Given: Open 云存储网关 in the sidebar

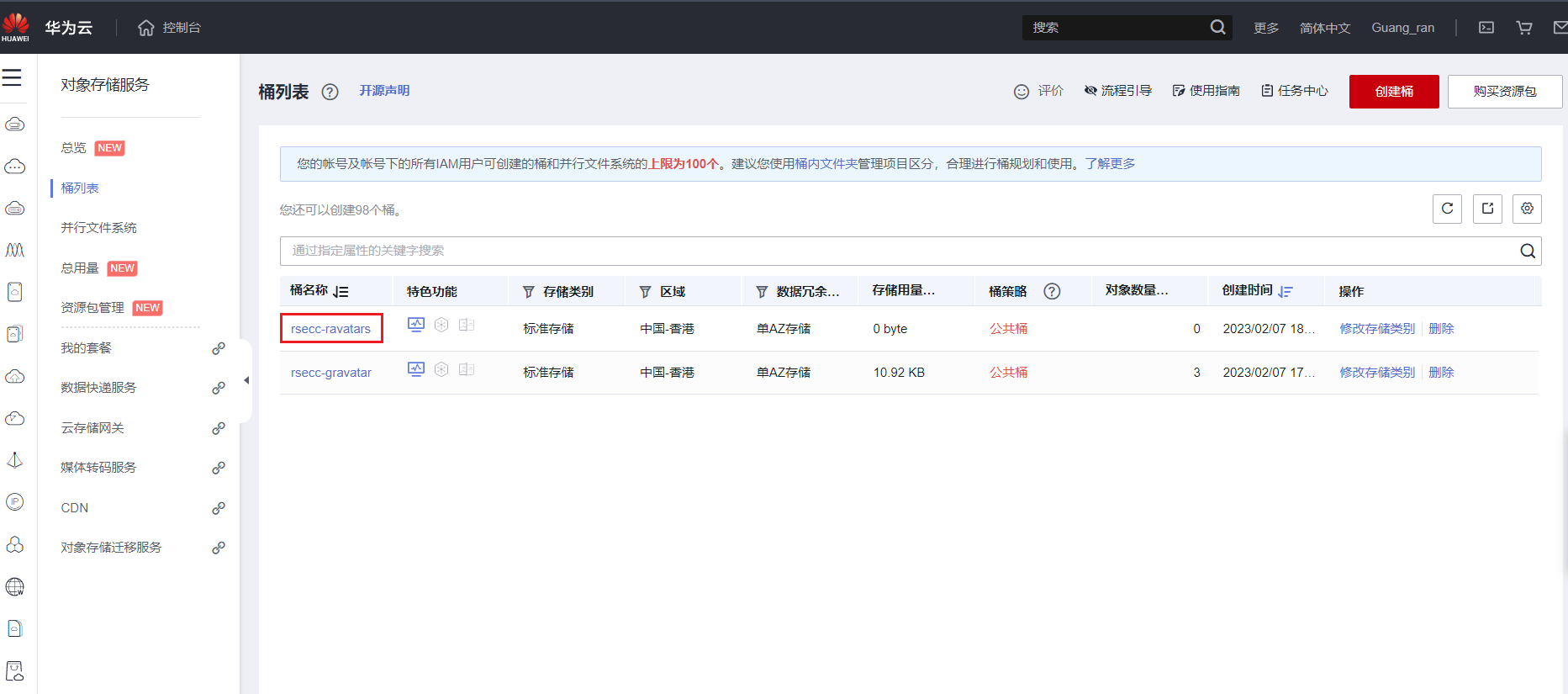Looking at the screenshot, I should coord(92,428).
